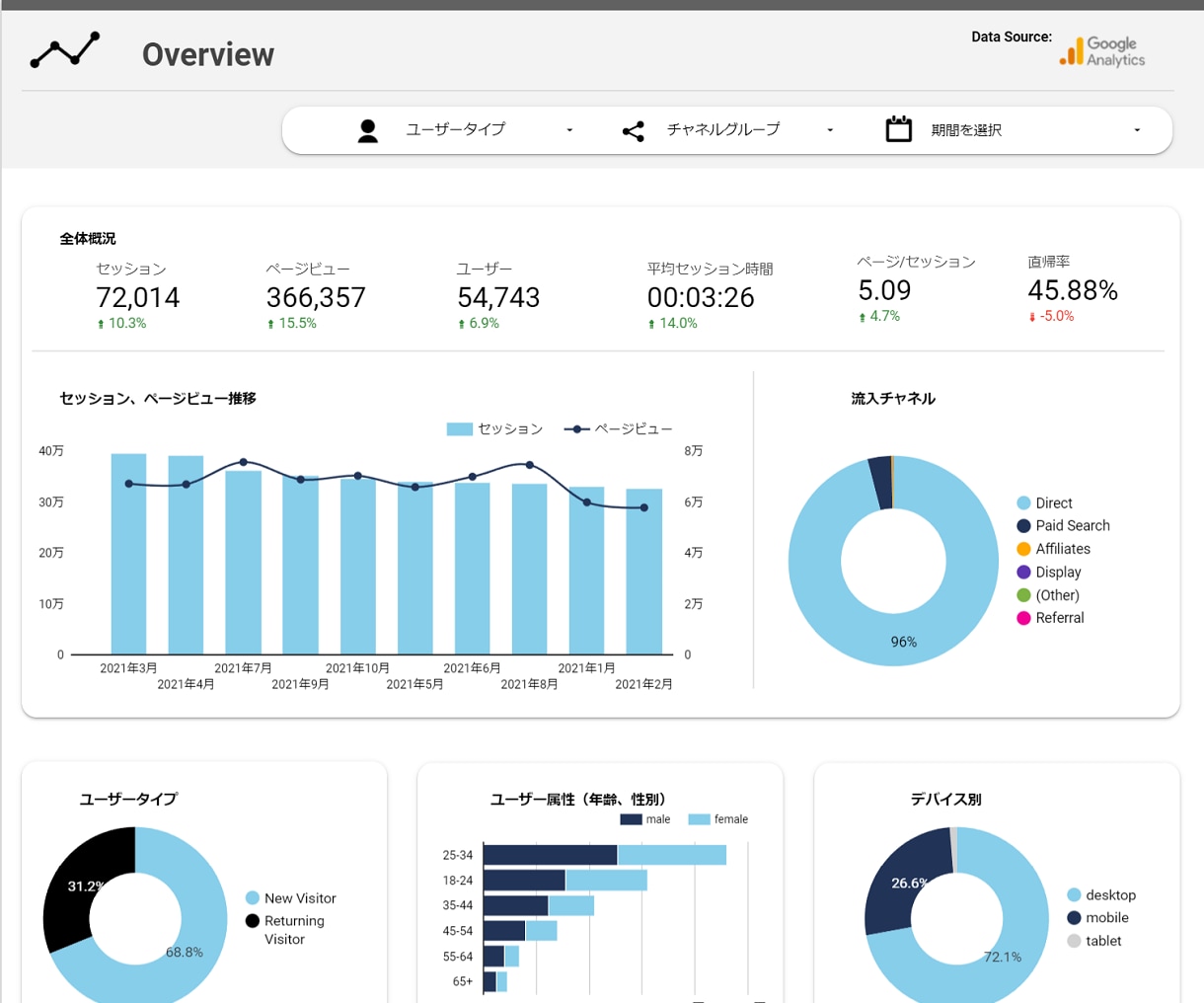Click the セッション legend entry

494,428
